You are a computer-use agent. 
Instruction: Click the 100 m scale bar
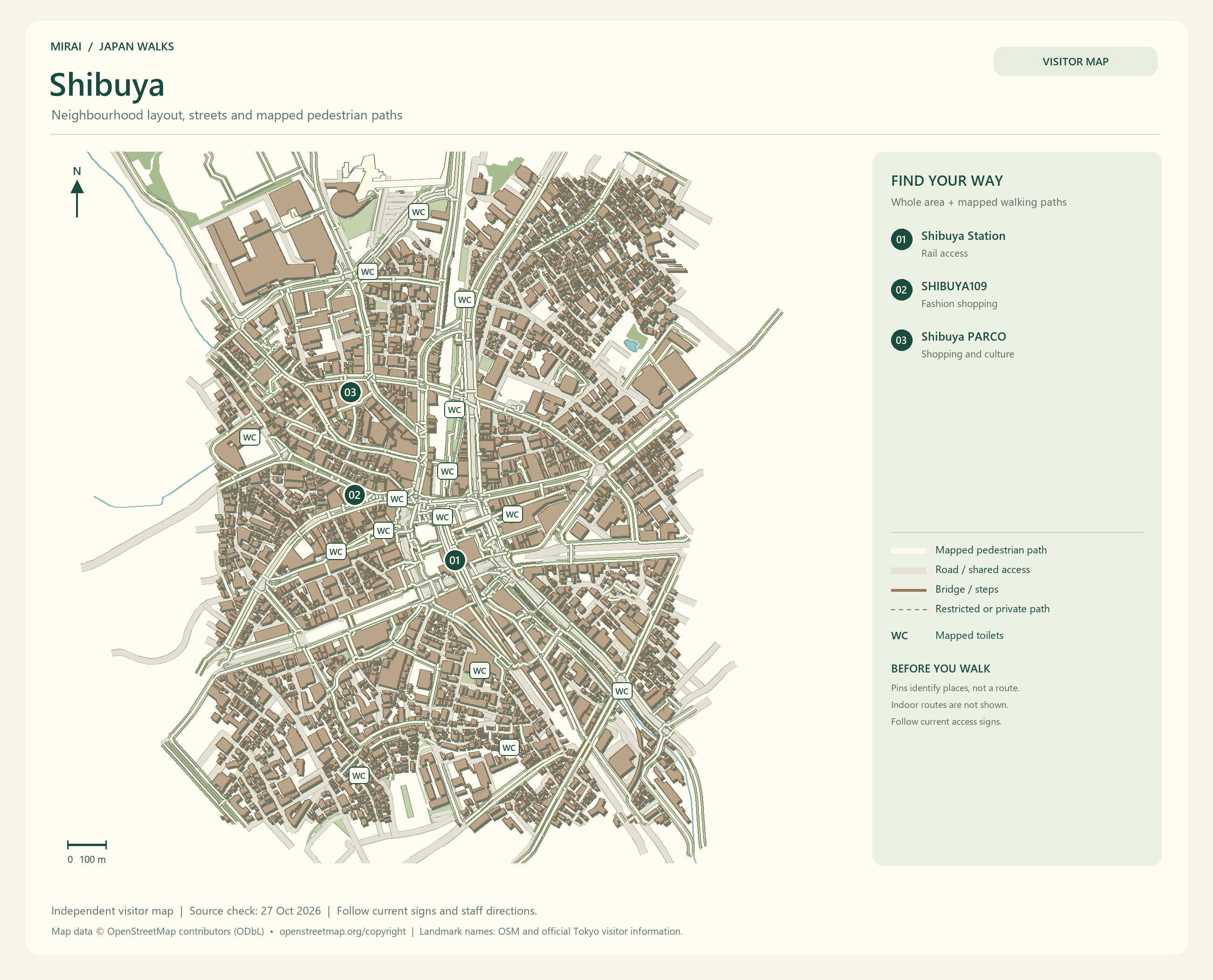[87, 845]
